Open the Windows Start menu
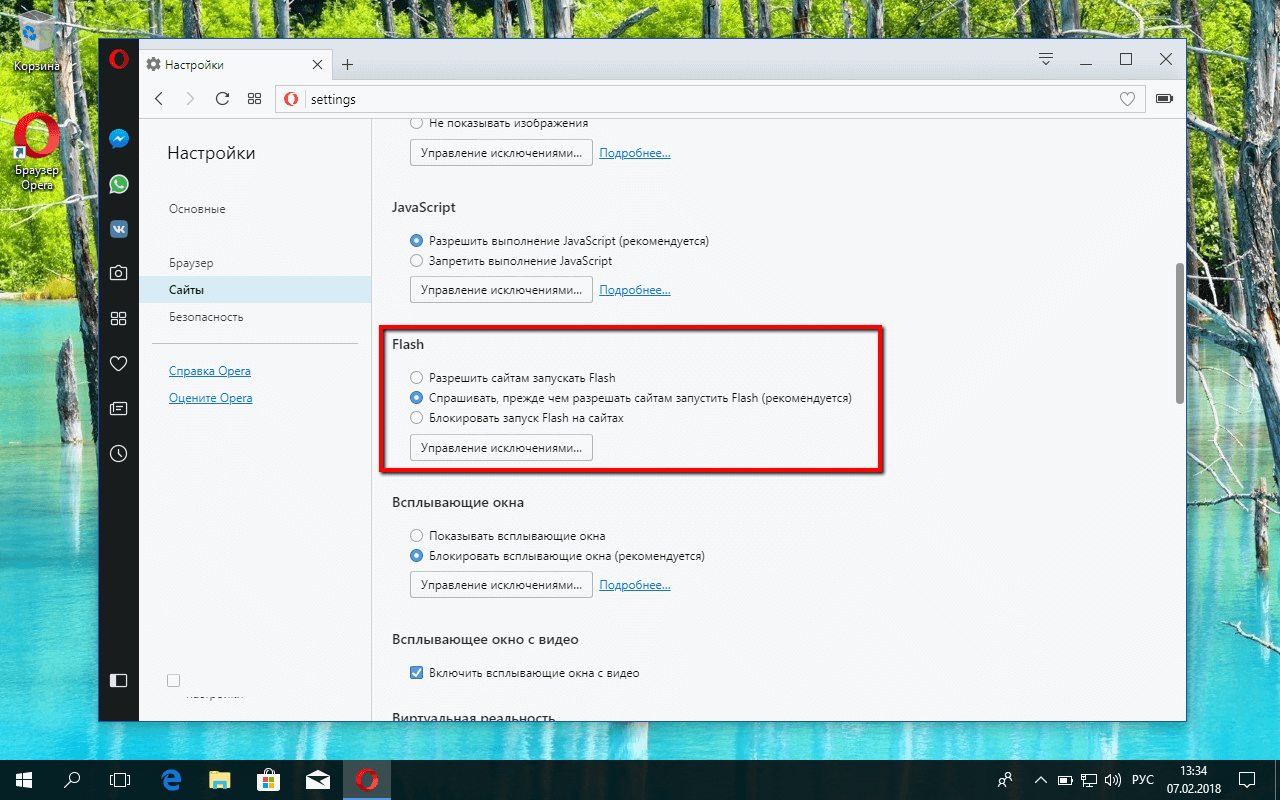The height and width of the screenshot is (800, 1280). pos(24,779)
